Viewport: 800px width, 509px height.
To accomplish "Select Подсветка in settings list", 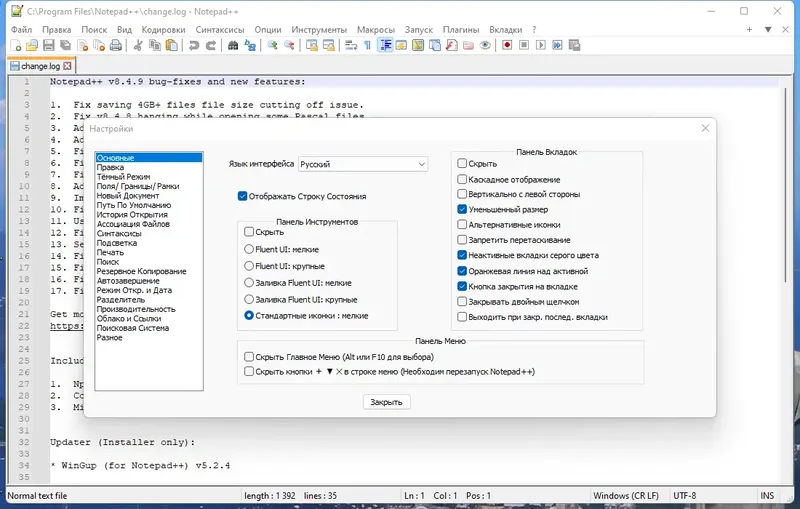I will (x=117, y=243).
